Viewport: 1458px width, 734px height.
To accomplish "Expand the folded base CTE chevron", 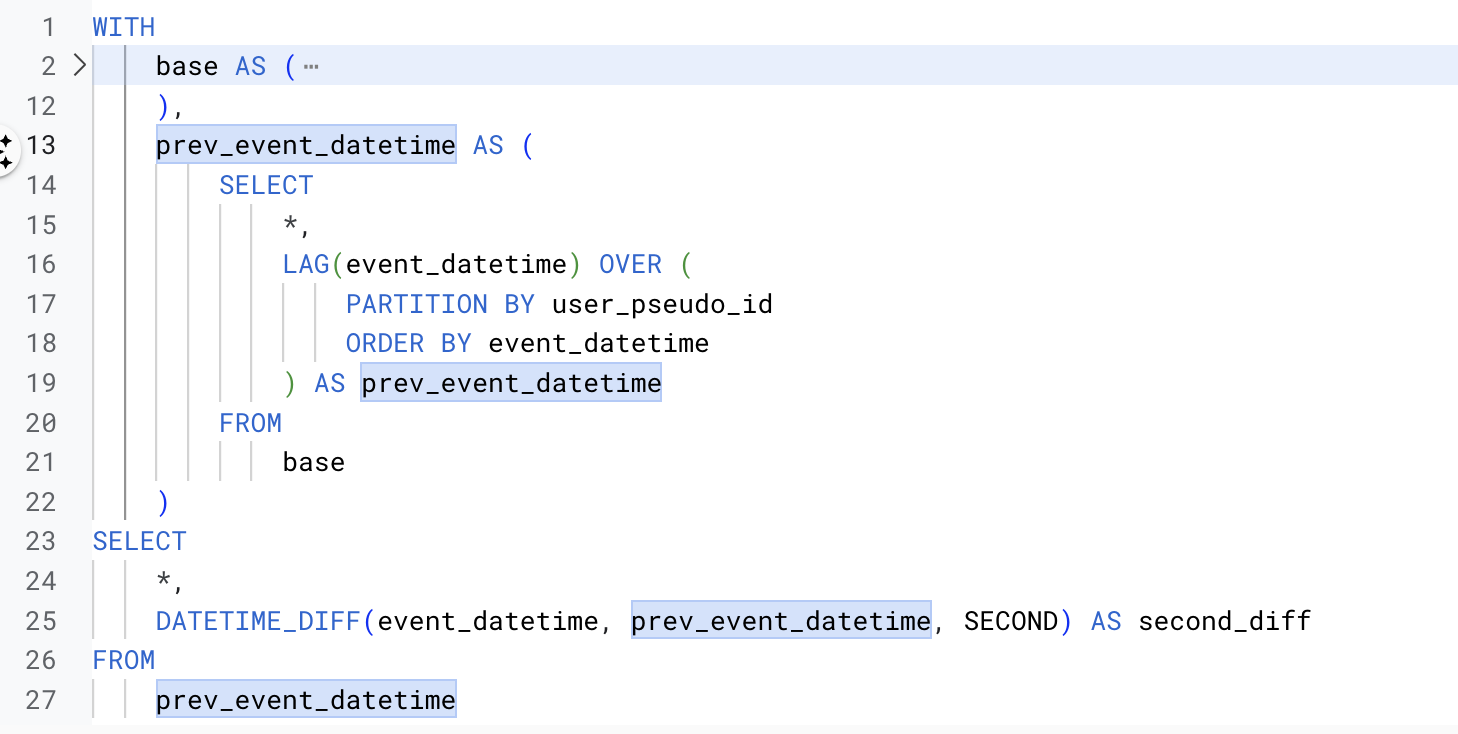I will tap(81, 66).
